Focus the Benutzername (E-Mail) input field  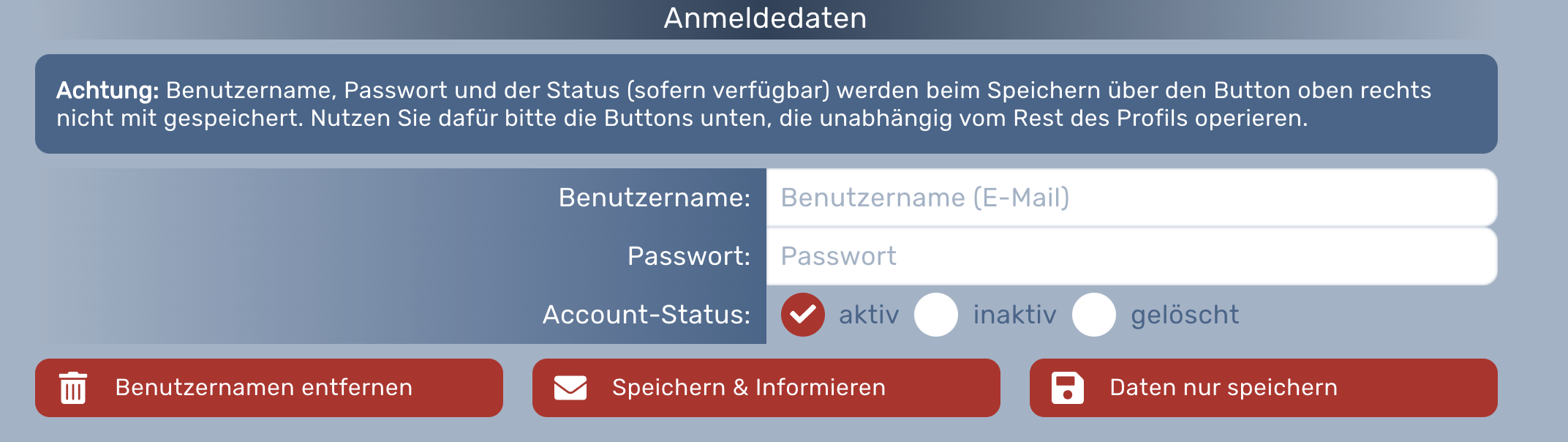point(1131,198)
